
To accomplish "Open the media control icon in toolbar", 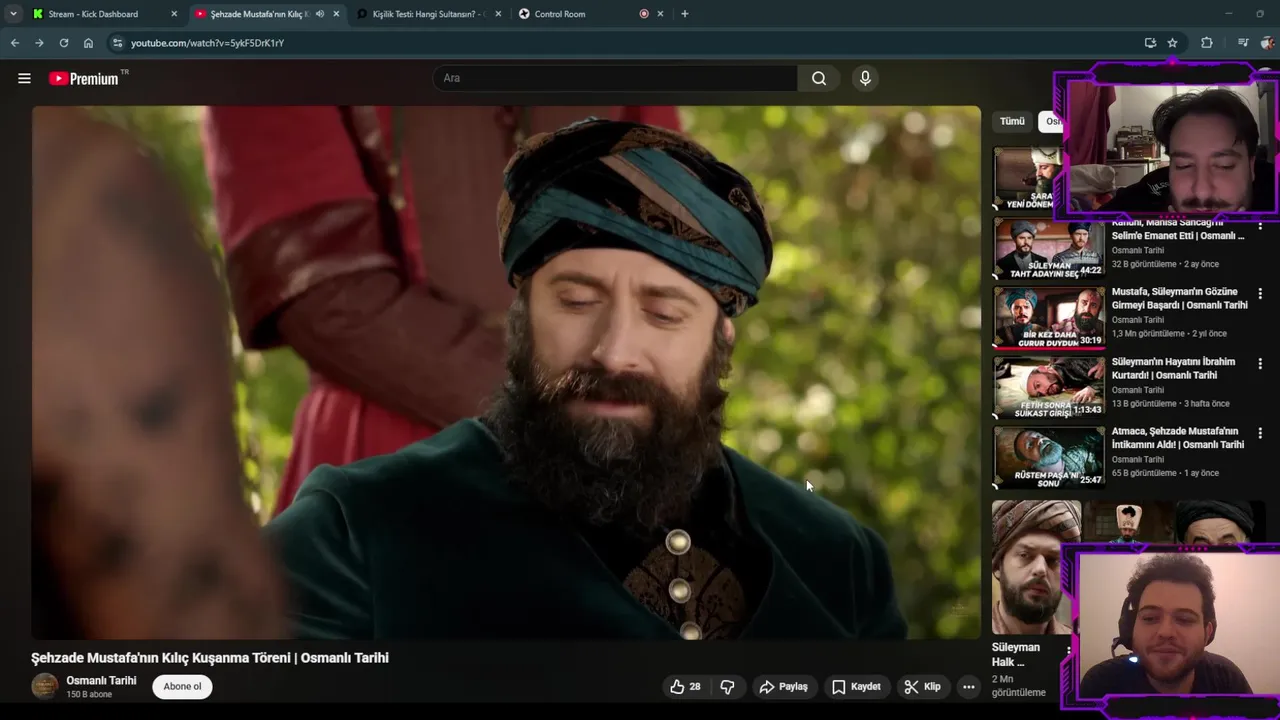I will 1243,43.
